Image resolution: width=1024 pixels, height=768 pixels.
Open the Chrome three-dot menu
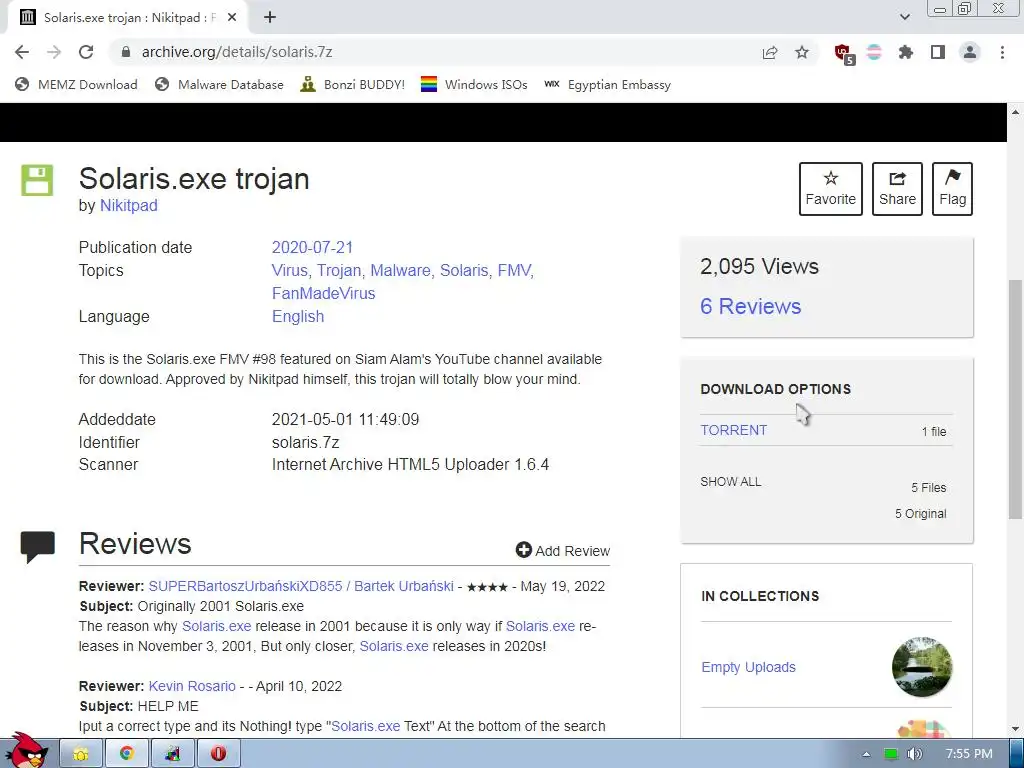point(1002,52)
